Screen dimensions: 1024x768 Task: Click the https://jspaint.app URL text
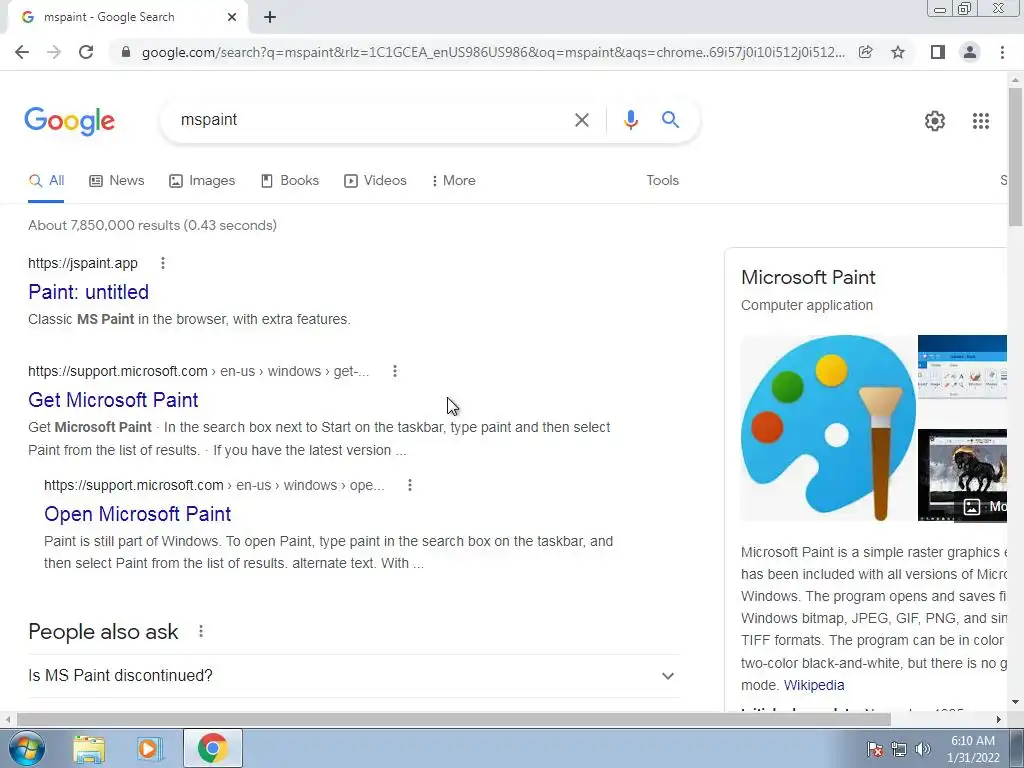coord(83,263)
